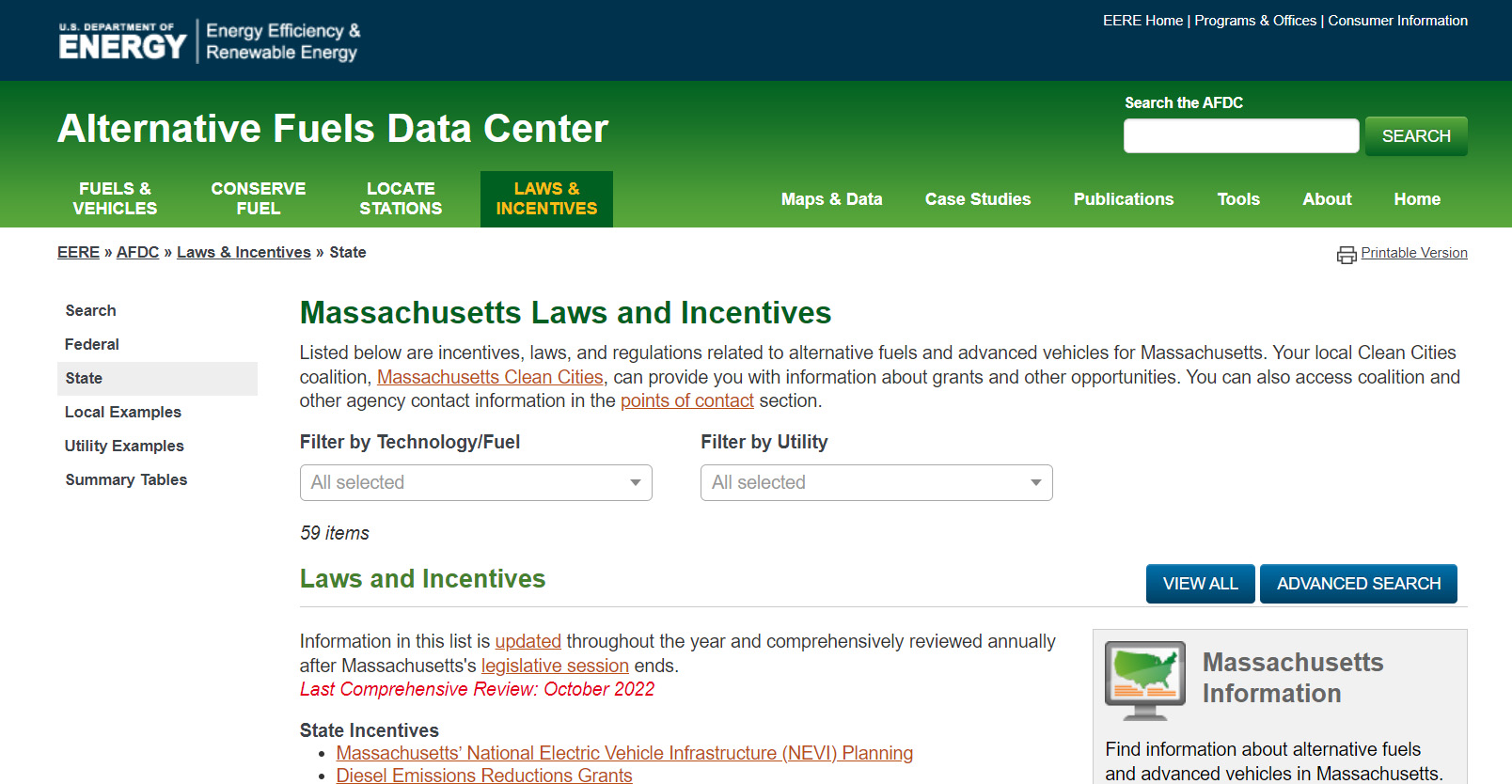This screenshot has height=784, width=1512.
Task: Select Utility Examples in the sidebar
Action: [x=124, y=446]
